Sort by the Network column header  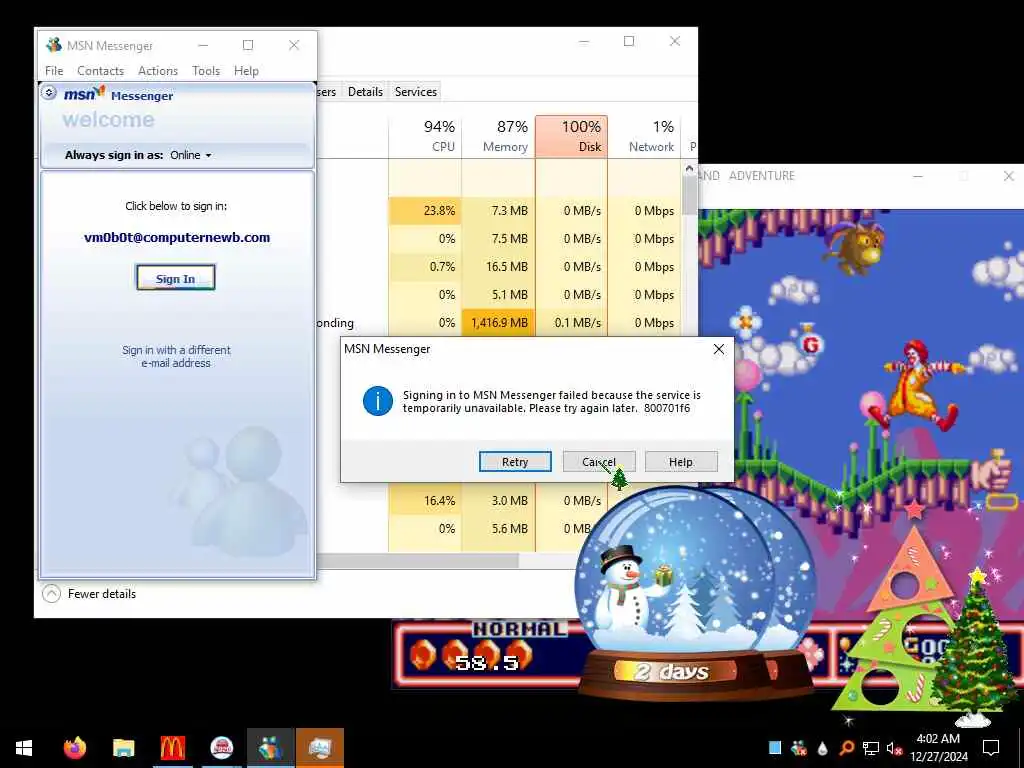click(644, 136)
